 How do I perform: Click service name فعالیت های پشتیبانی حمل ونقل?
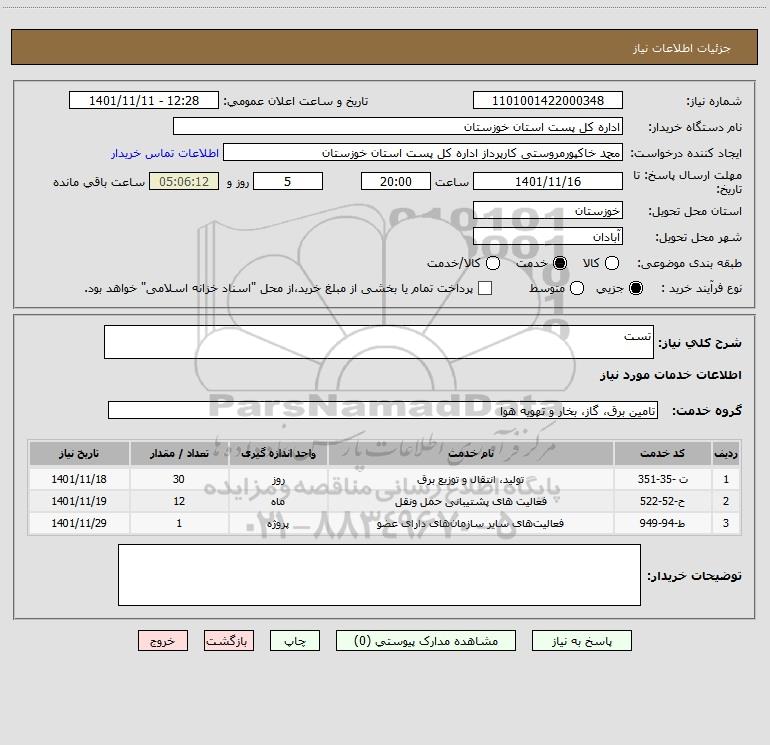point(470,501)
